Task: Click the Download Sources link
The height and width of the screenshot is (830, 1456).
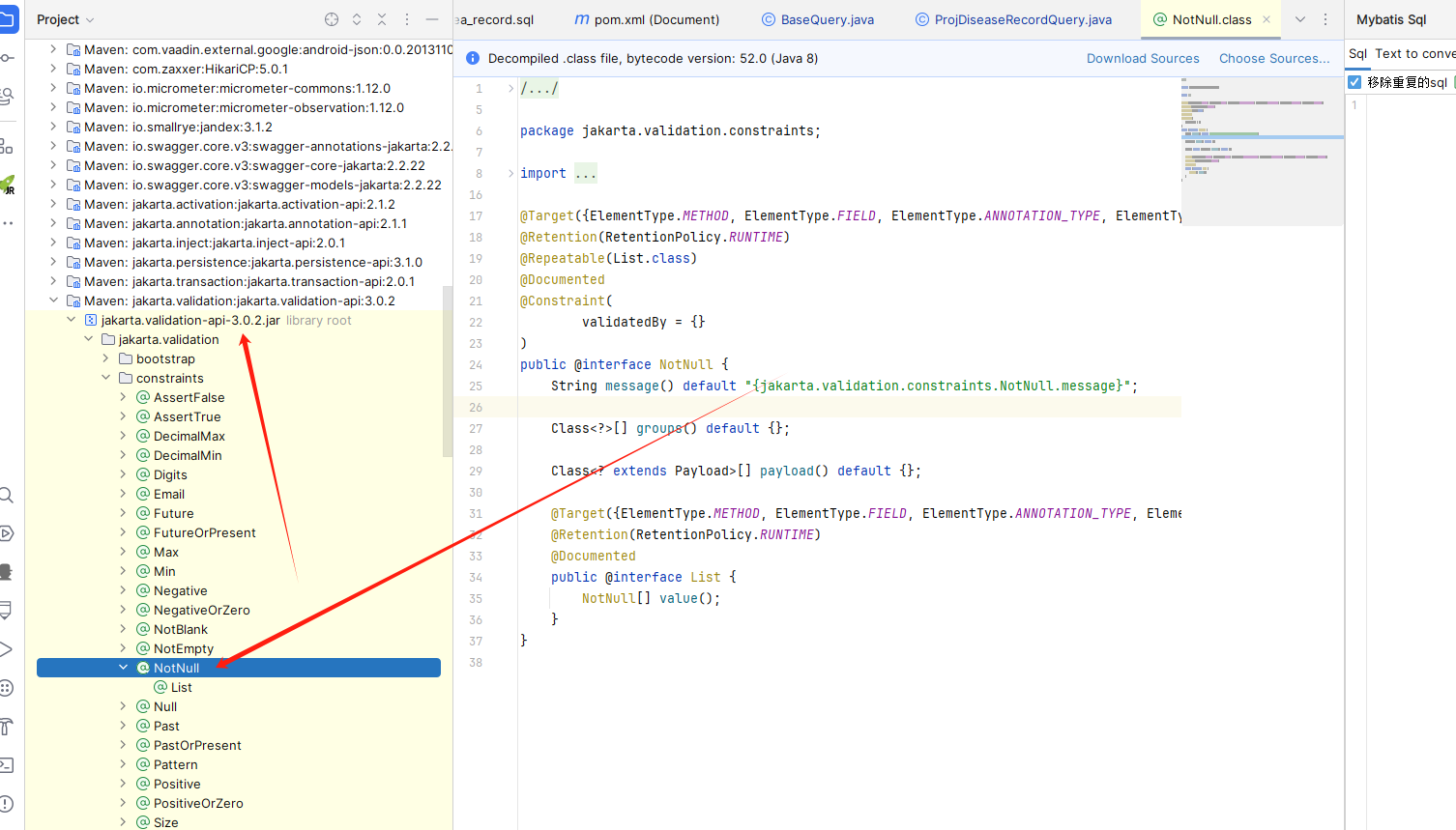Action: coord(1143,59)
